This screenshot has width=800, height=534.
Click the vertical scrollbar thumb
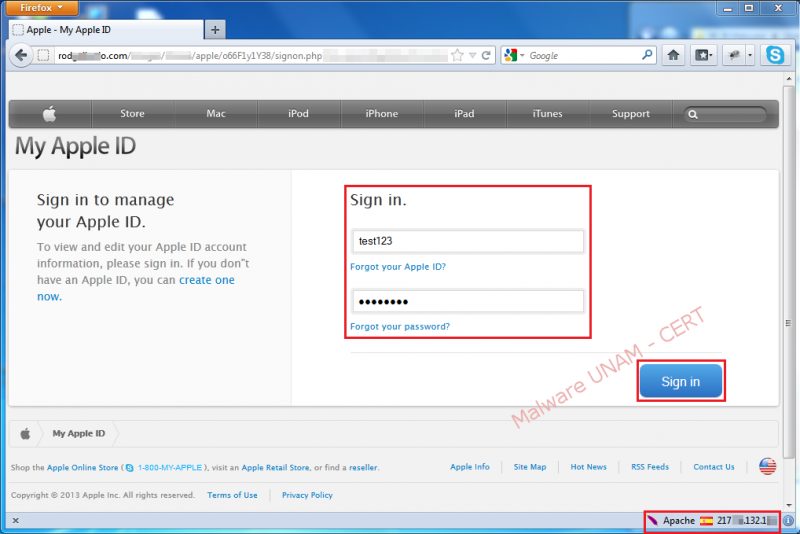789,273
